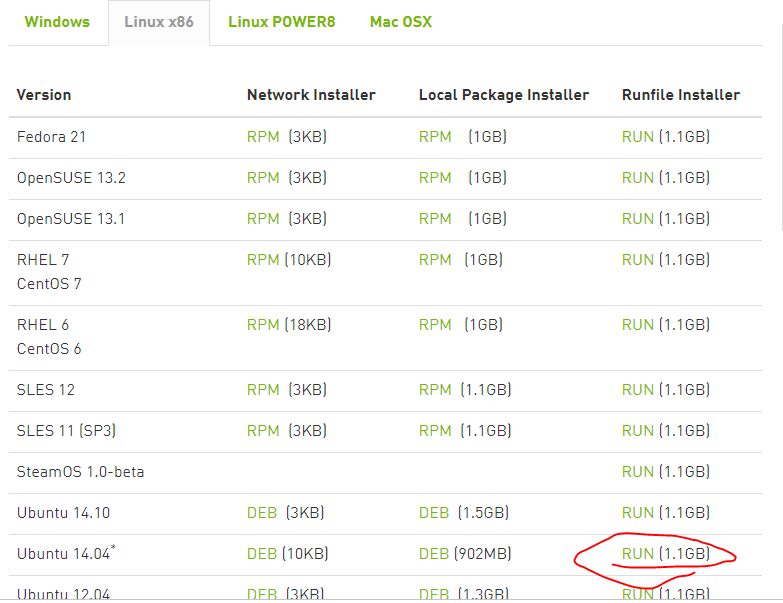The width and height of the screenshot is (783, 603).
Task: Click the RHEL 7 text
Action: [43, 260]
